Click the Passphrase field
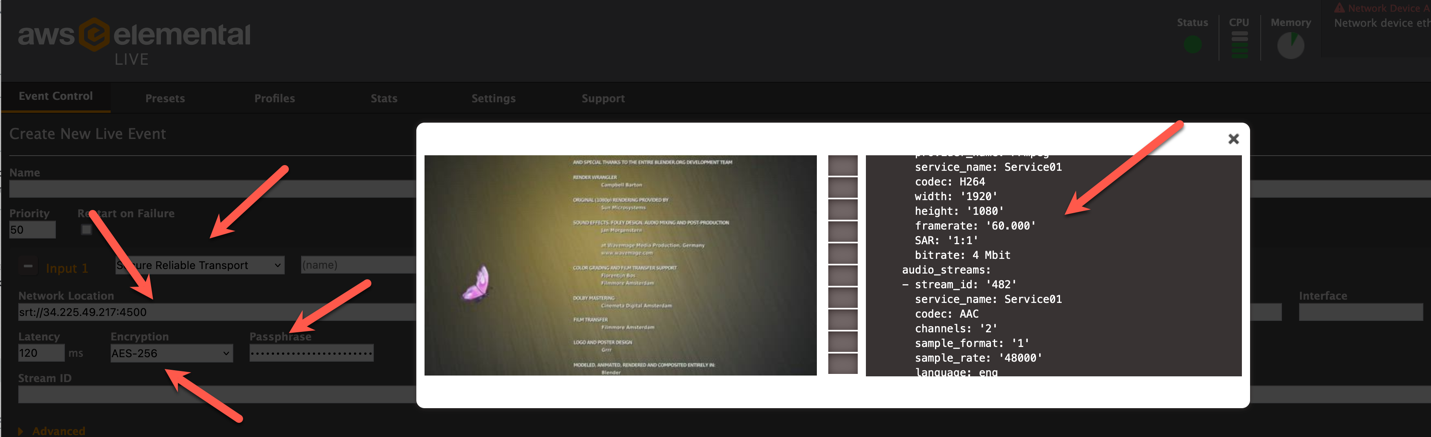 point(311,353)
